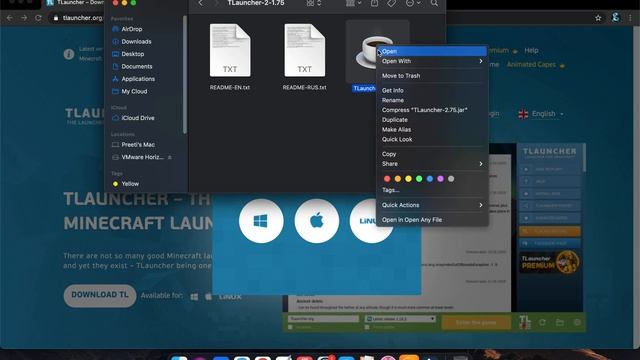Click Chrome profile avatar icon
Viewport: 640px width, 360px height.
(616, 18)
